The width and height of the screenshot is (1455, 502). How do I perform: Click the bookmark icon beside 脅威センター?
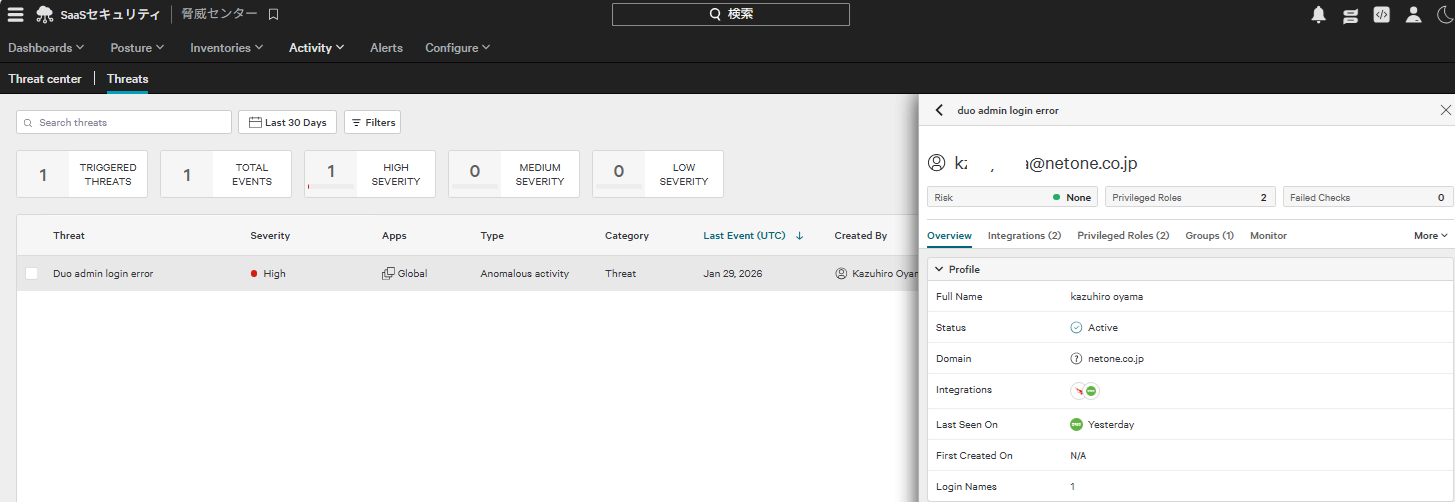[x=273, y=14]
